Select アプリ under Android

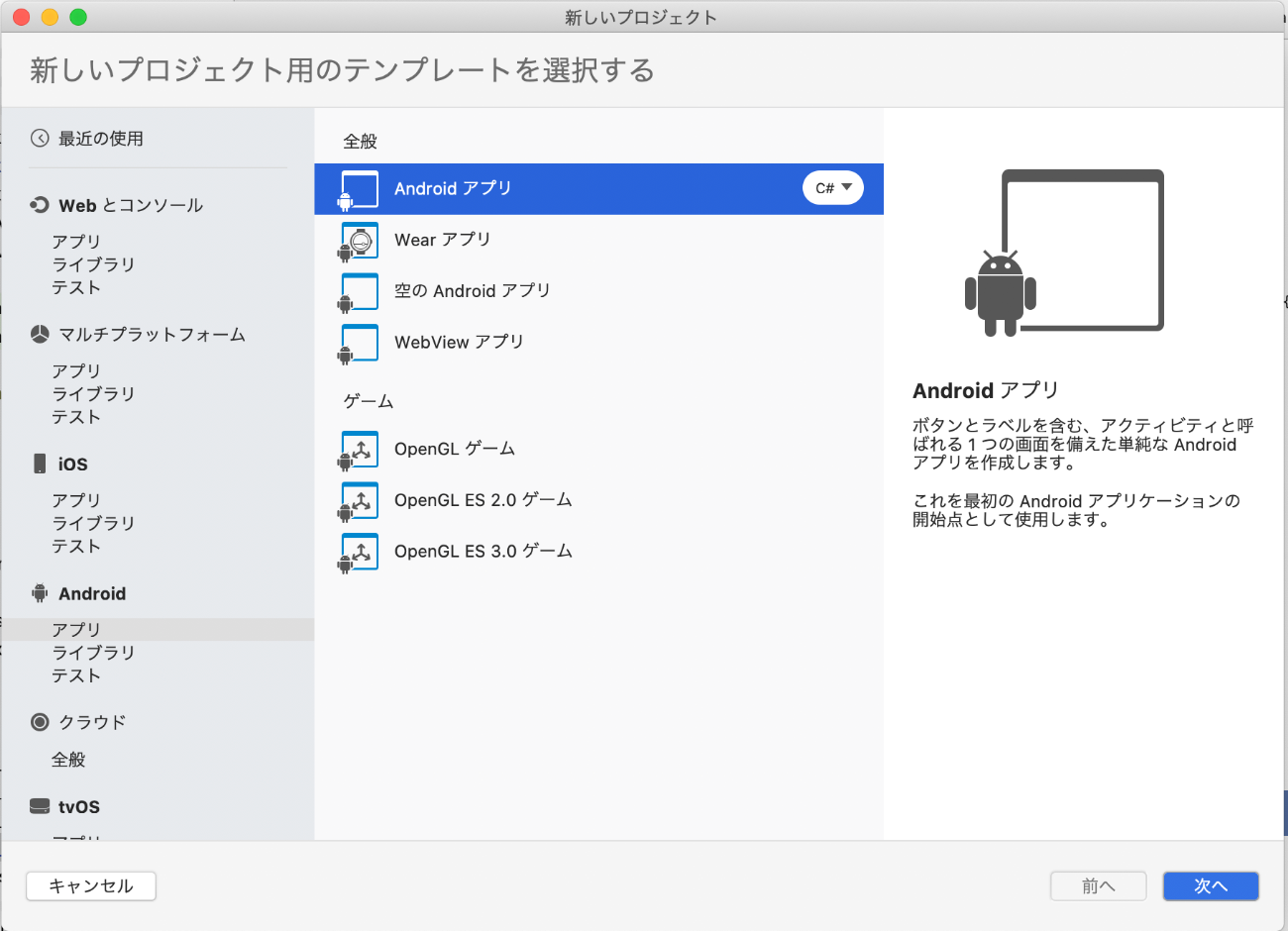[158, 630]
